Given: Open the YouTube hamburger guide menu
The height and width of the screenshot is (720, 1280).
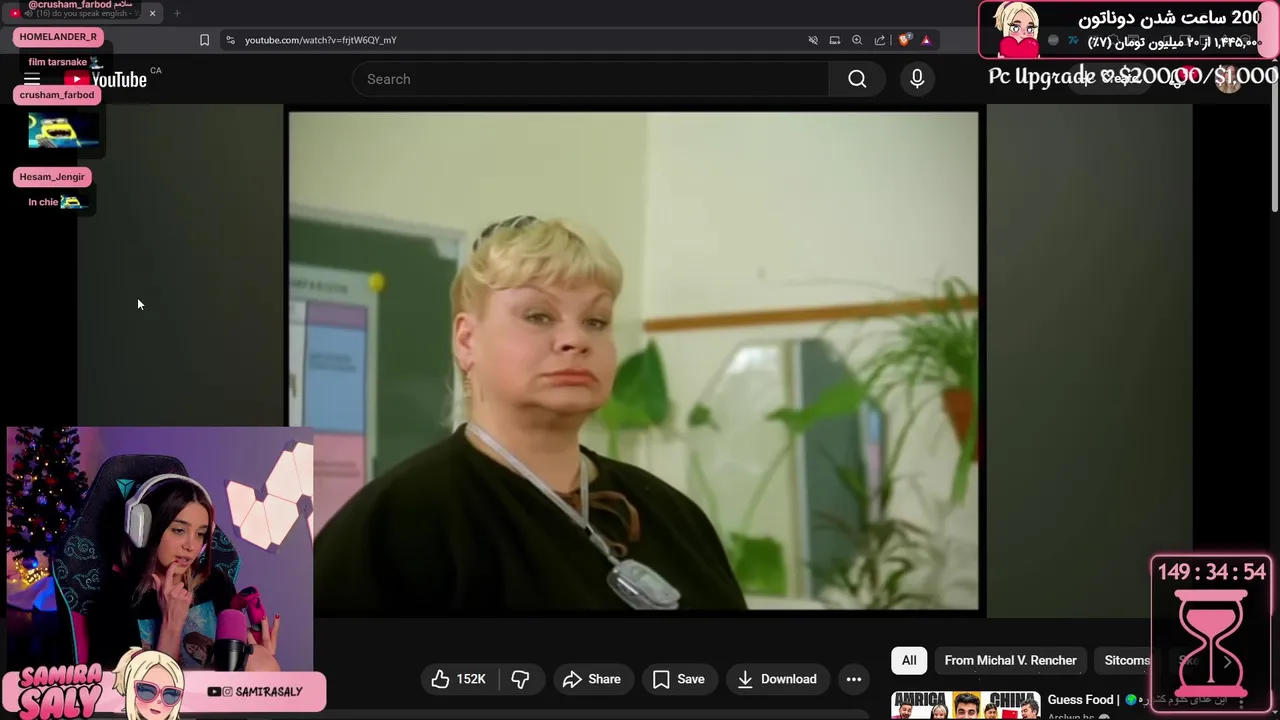Looking at the screenshot, I should (x=32, y=79).
